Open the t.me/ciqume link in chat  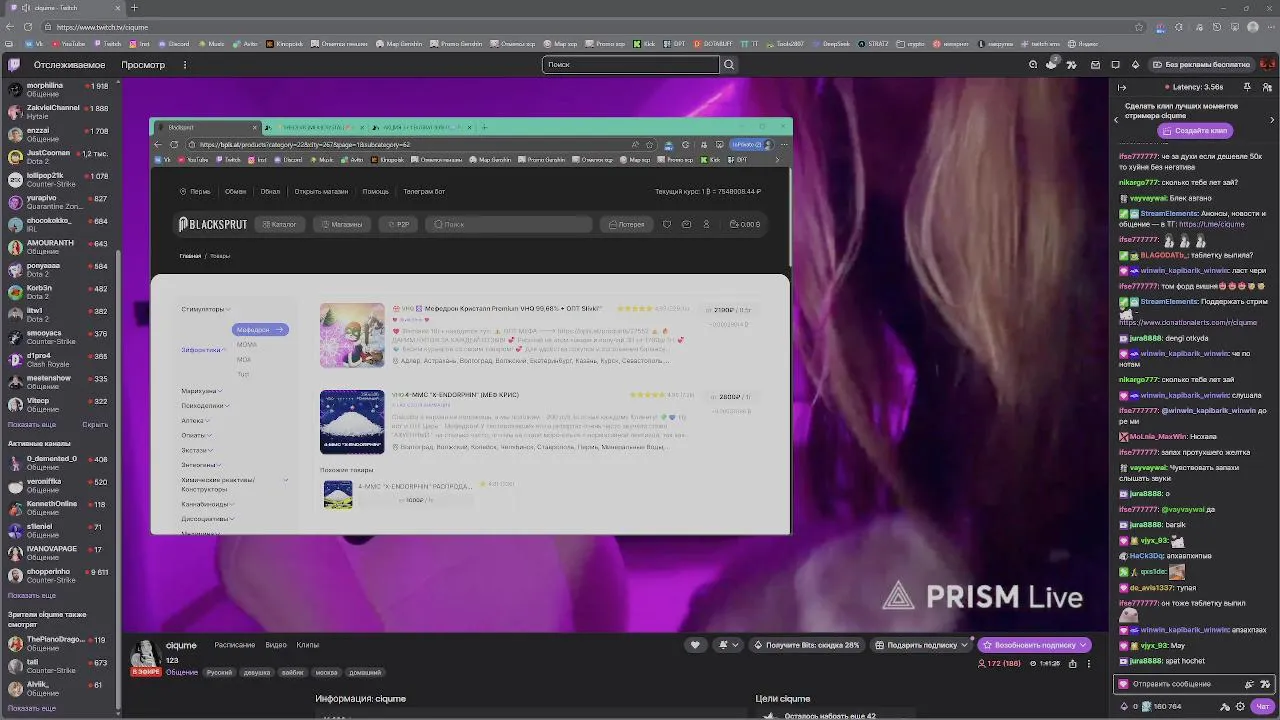tap(1211, 225)
